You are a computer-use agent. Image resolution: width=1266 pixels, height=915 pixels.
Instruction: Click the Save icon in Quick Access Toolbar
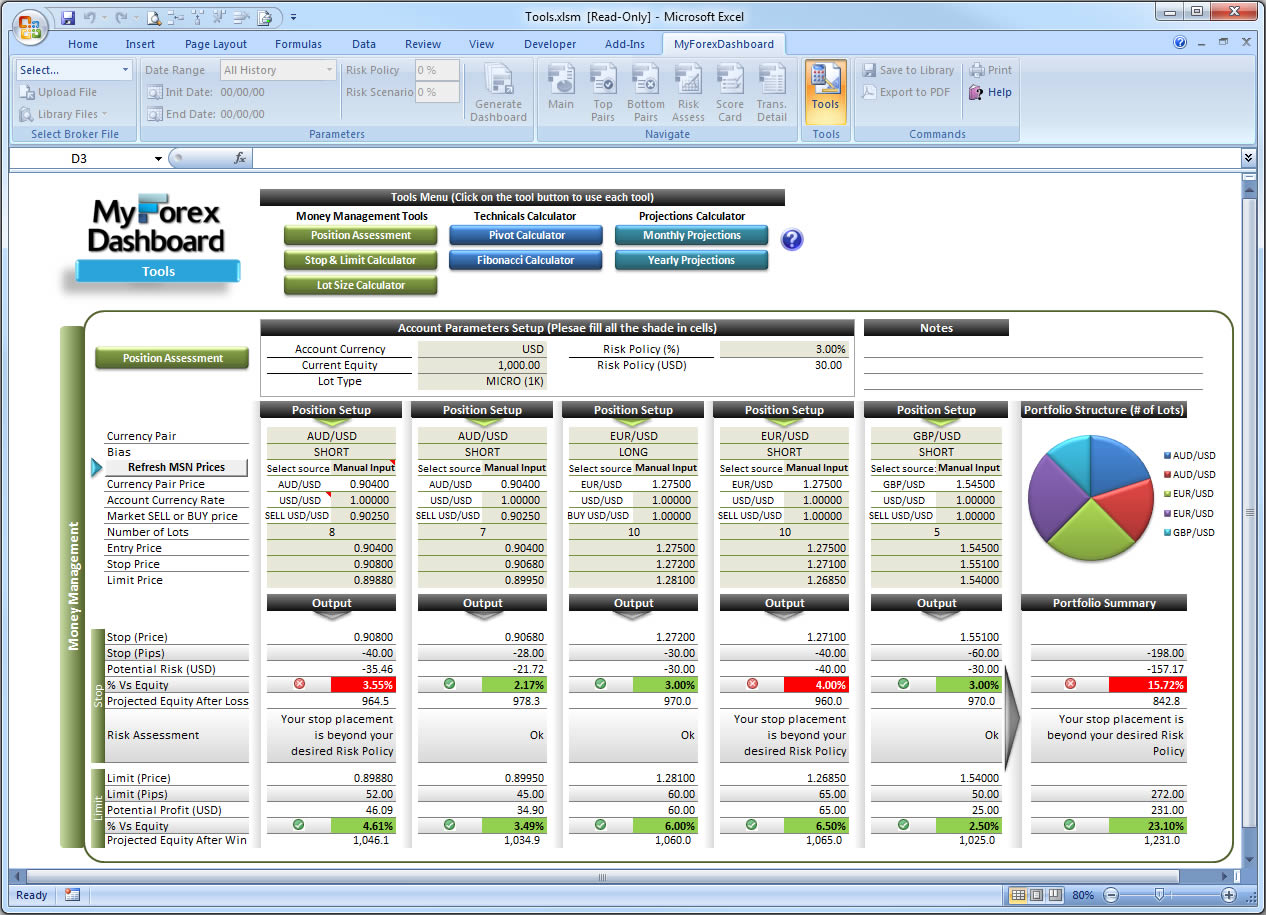coord(68,17)
